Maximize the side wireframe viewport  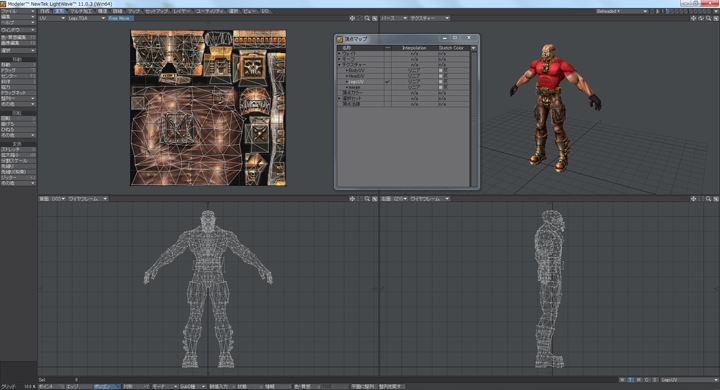pyautogui.click(x=716, y=199)
